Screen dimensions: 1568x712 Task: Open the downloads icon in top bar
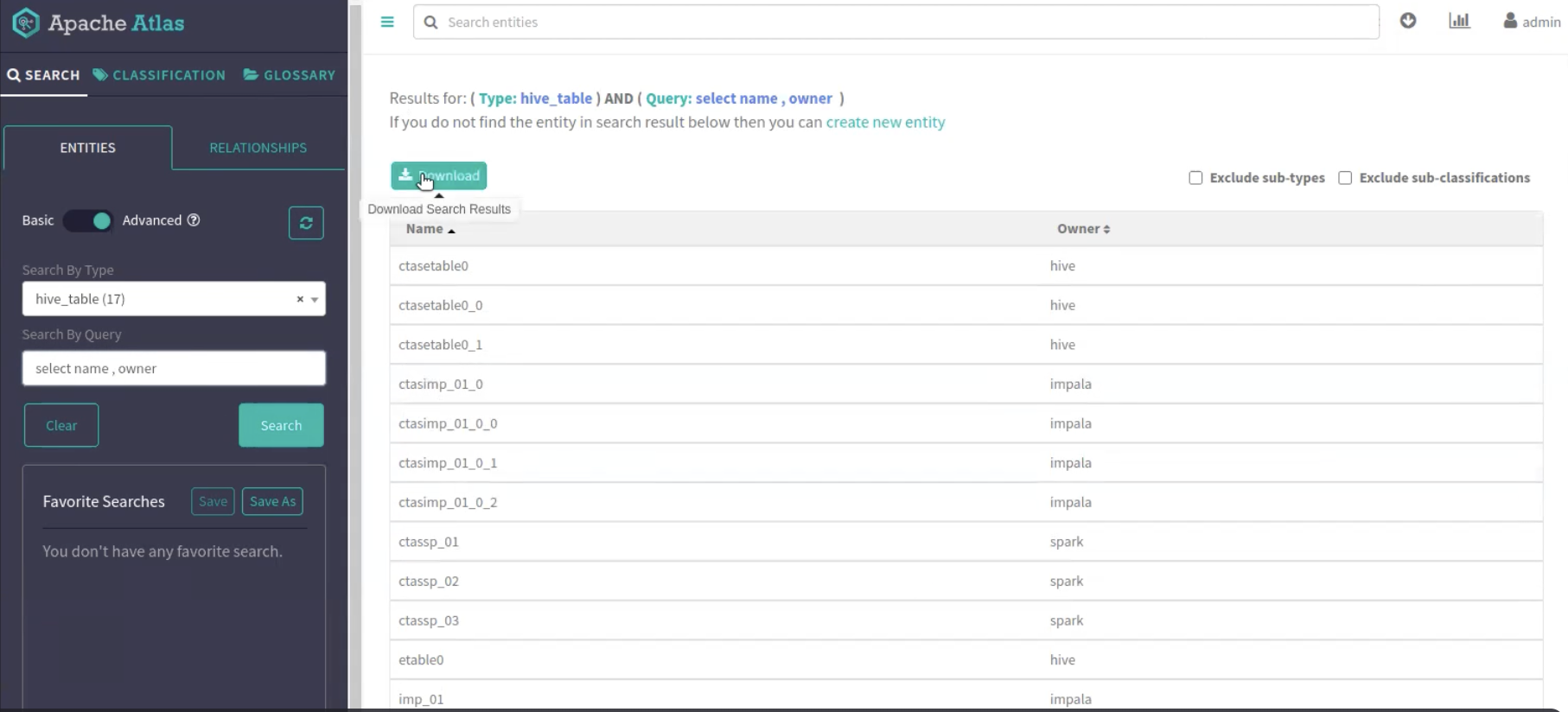(x=1408, y=21)
